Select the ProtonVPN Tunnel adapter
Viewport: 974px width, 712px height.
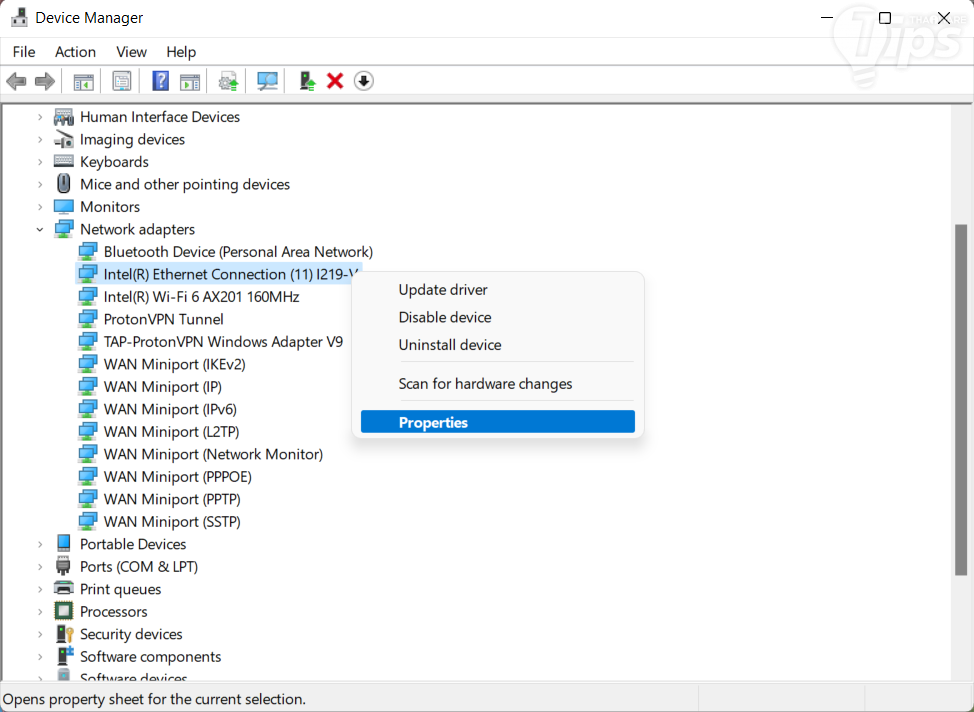coord(163,319)
